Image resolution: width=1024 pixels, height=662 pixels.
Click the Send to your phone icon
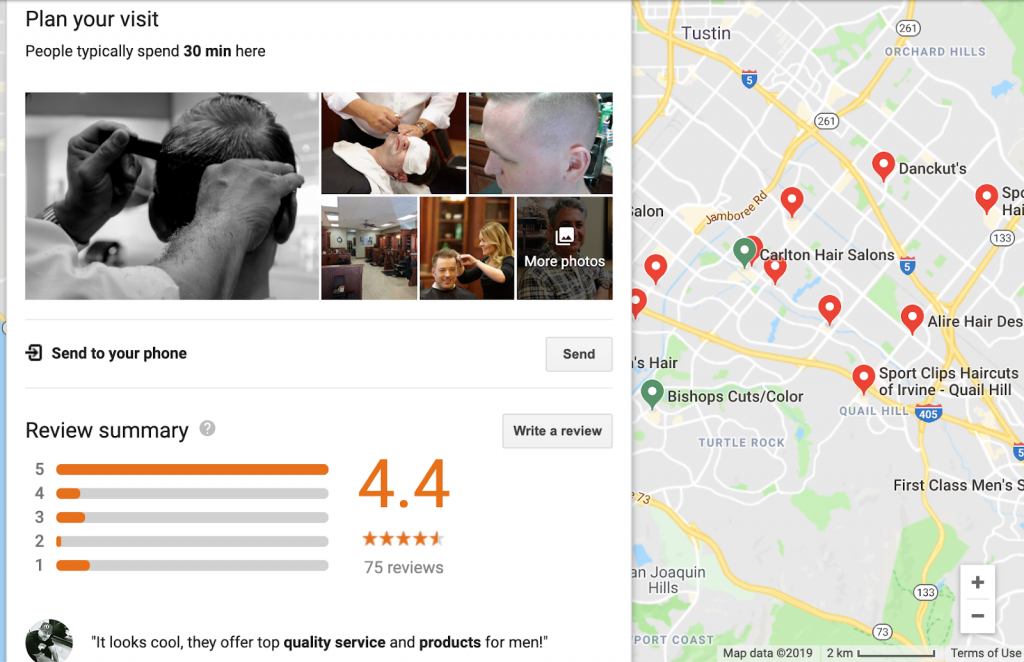click(x=34, y=353)
